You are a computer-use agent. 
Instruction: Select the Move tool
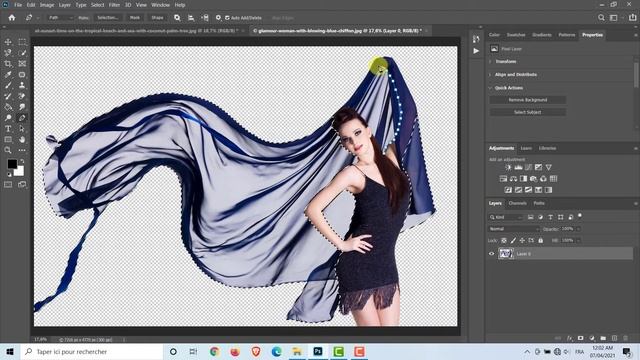click(x=8, y=42)
